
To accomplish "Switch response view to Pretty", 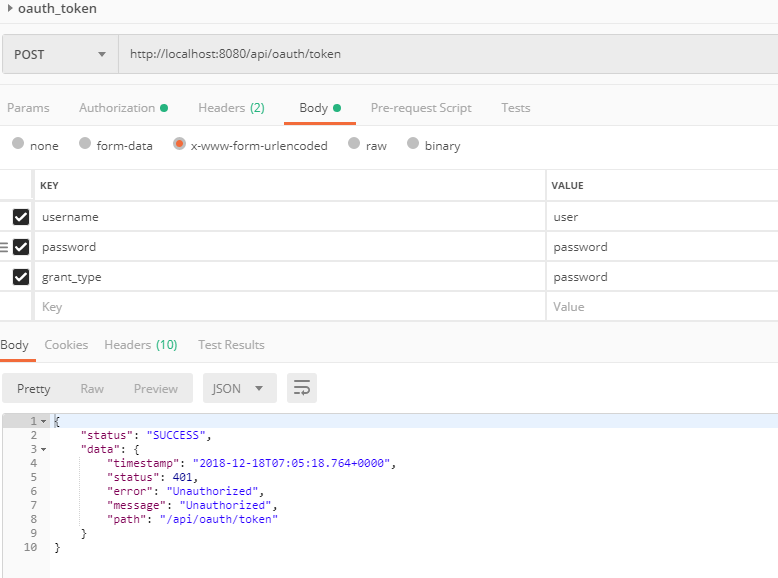I will (34, 388).
